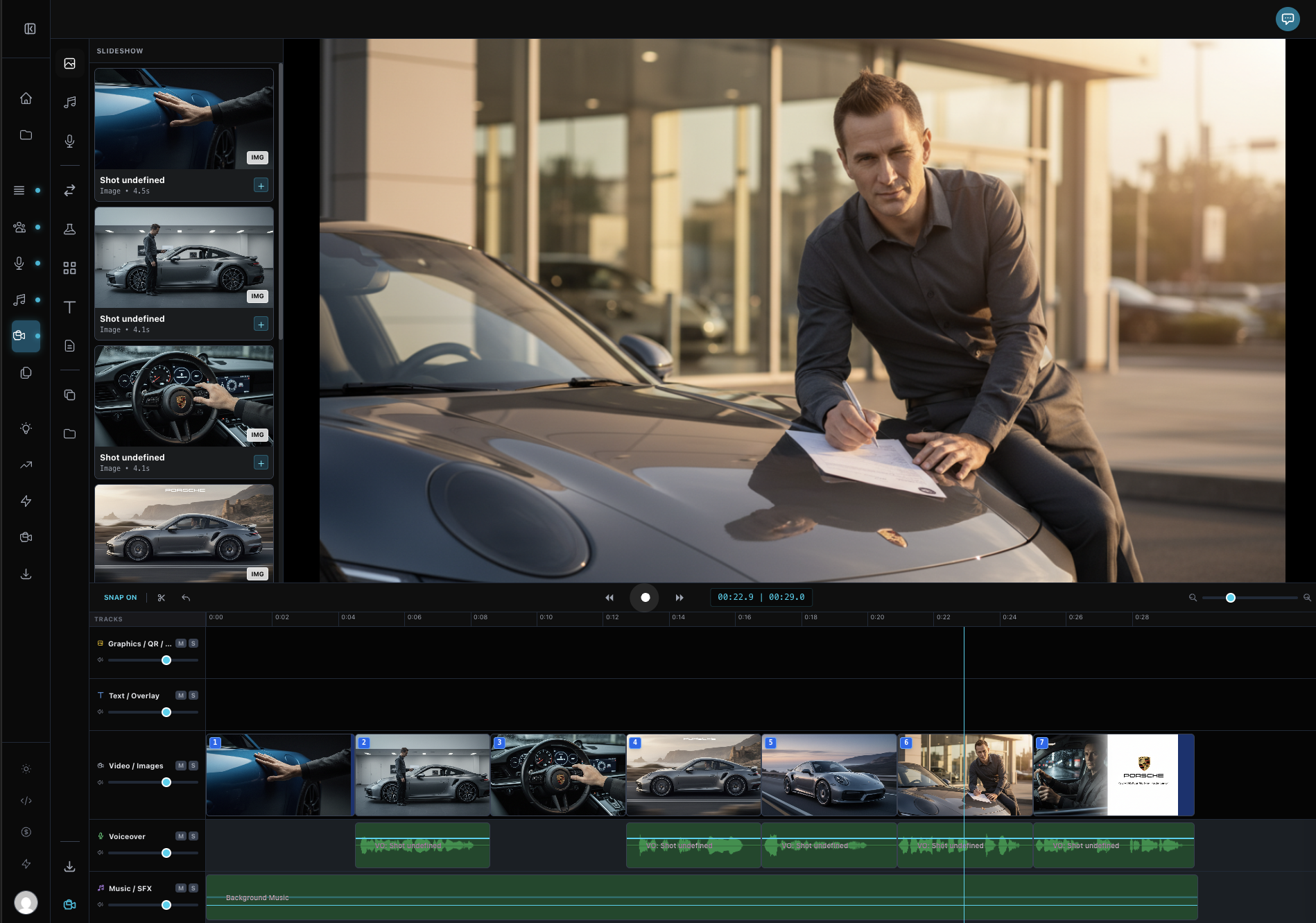1316x923 pixels.
Task: Click the Voiceover track volume slider handle
Action: point(166,853)
